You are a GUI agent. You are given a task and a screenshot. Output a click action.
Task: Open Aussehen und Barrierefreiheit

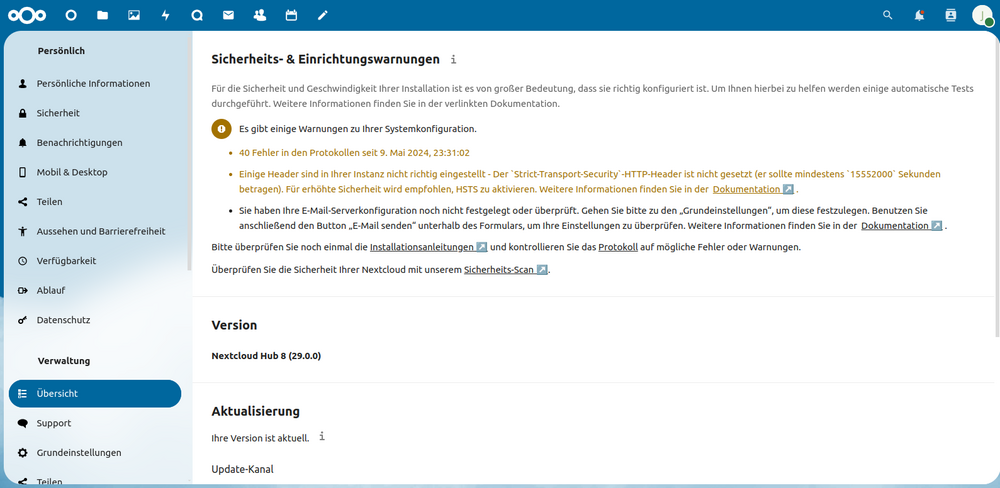pyautogui.click(x=94, y=231)
